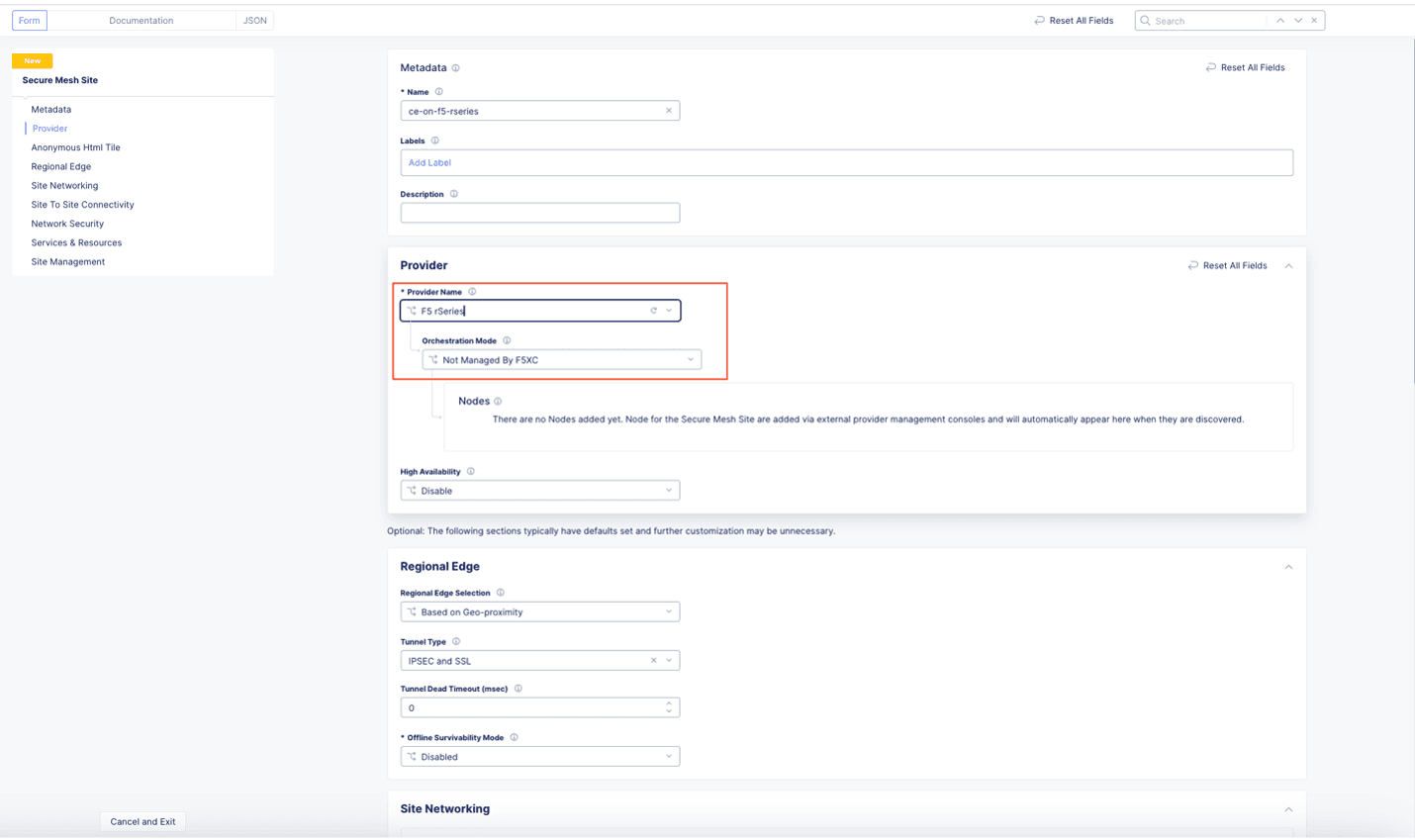The width and height of the screenshot is (1415, 840).
Task: Go to Metadata in sidebar
Action: click(51, 110)
